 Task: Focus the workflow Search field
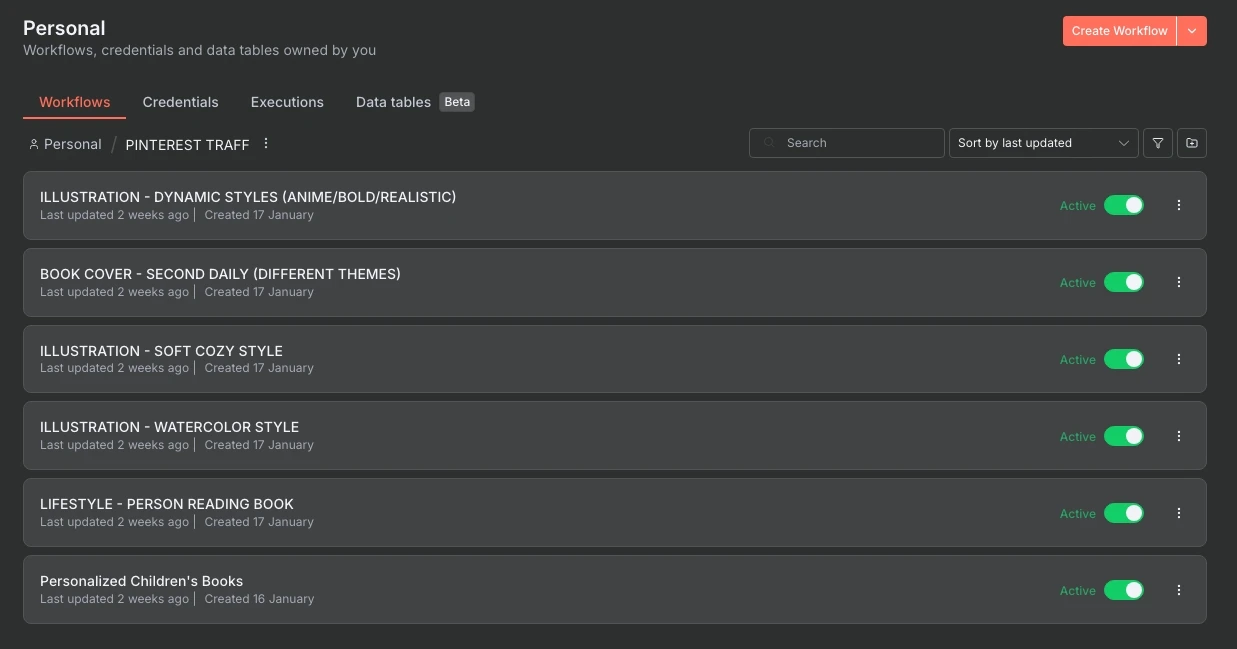[x=846, y=143]
